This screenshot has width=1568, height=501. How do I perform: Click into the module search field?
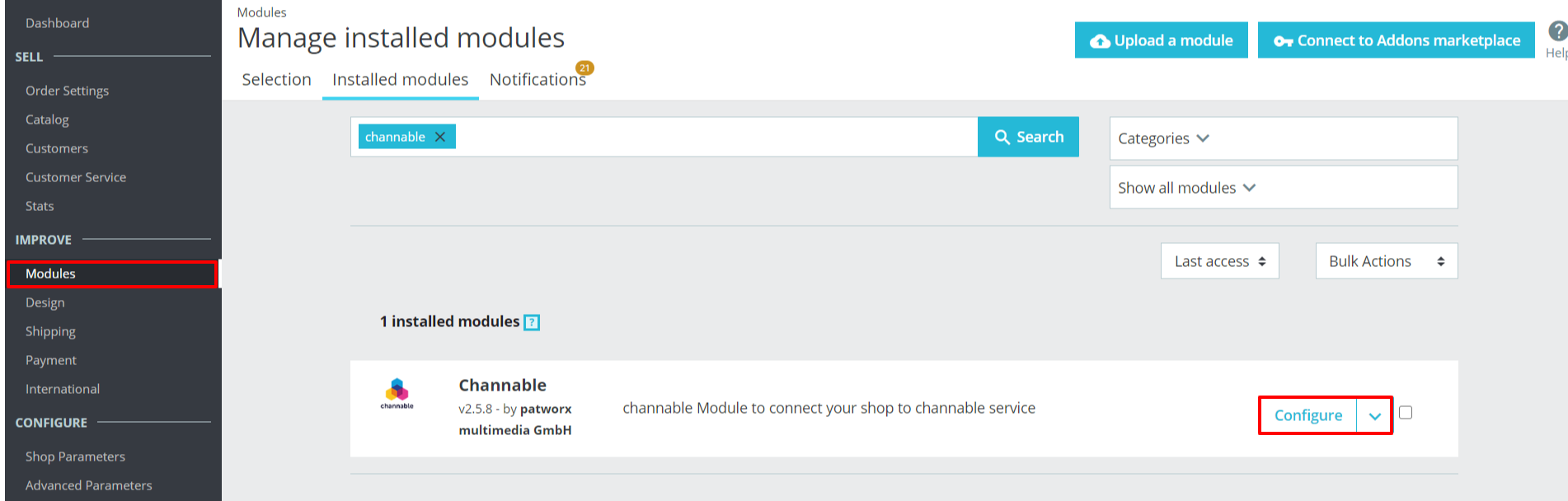pos(709,137)
